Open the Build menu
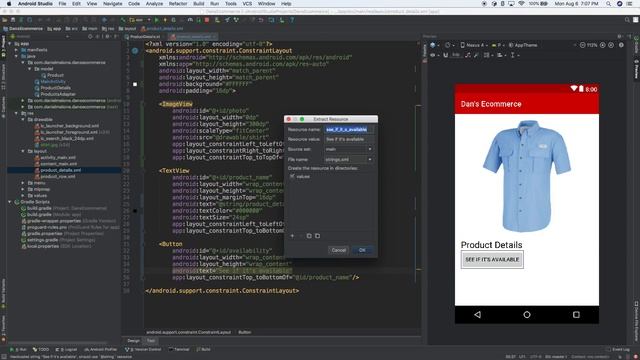Screen dimensions: 640x360 [x=199, y=4]
